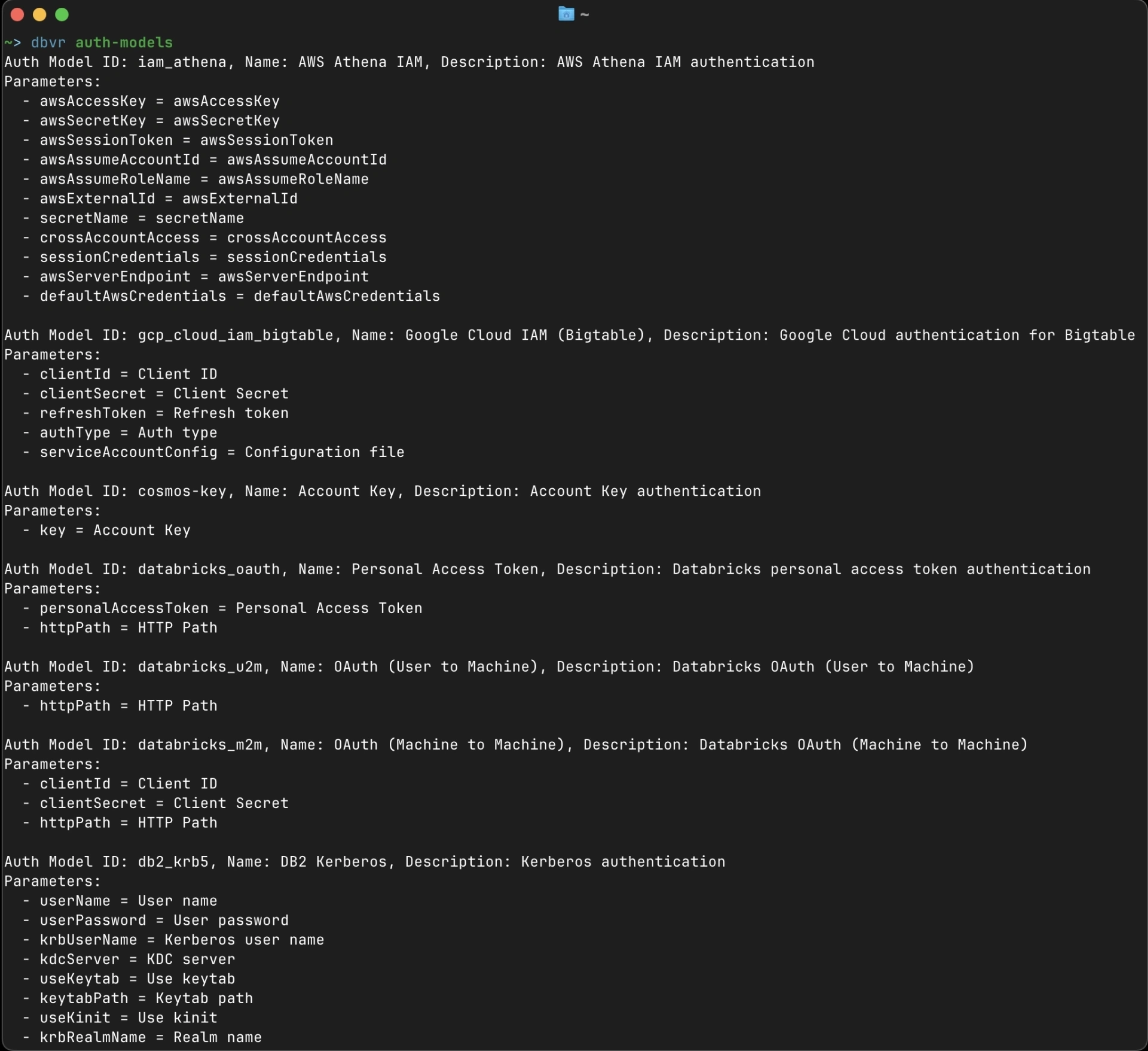Screen dimensions: 1148x1051
Task: Click the 'dbvr' command text in prompt
Action: [x=48, y=42]
